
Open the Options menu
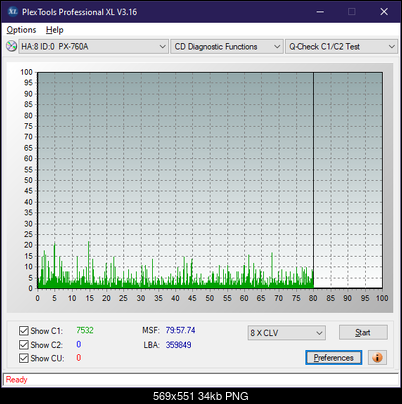point(21,30)
